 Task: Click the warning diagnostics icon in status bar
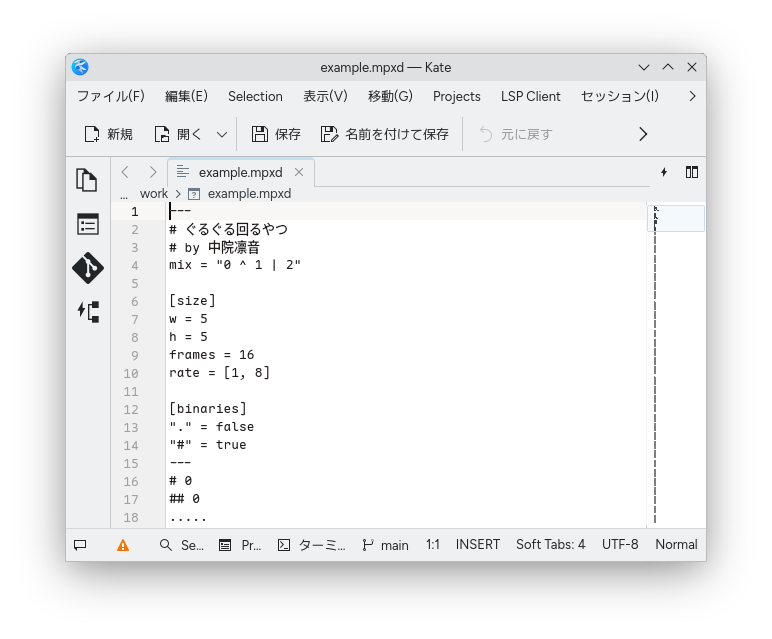click(122, 545)
